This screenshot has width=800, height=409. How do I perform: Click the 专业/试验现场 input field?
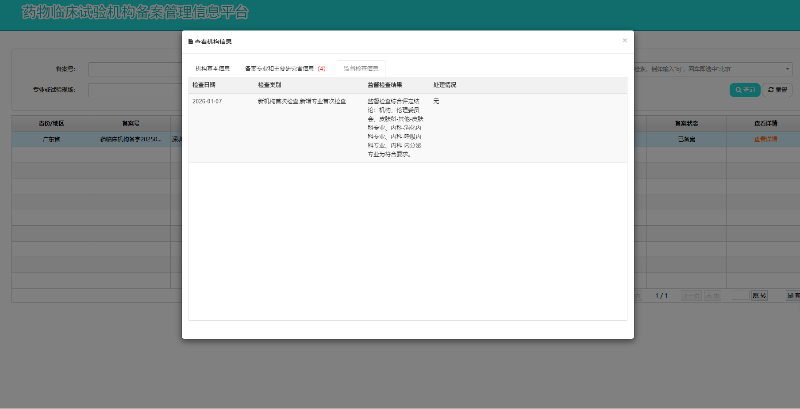[135, 90]
